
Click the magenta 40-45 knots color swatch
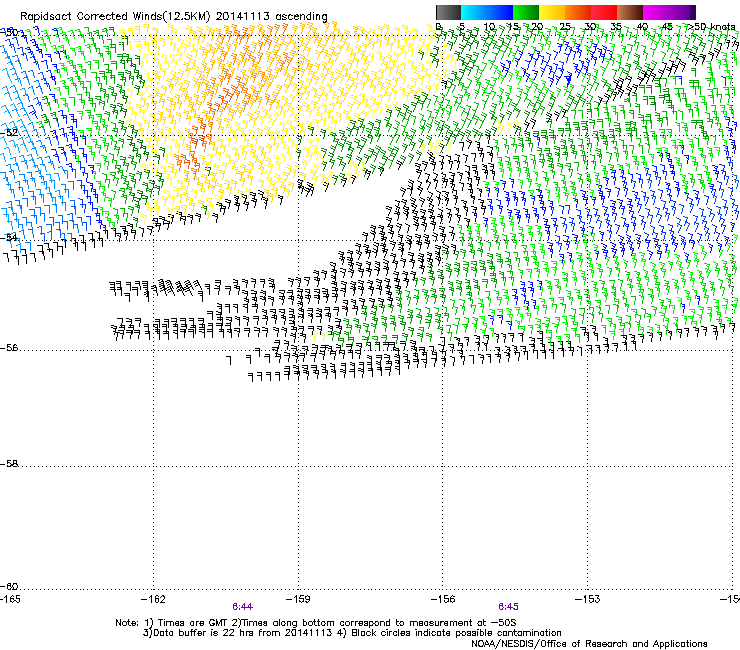click(x=656, y=12)
